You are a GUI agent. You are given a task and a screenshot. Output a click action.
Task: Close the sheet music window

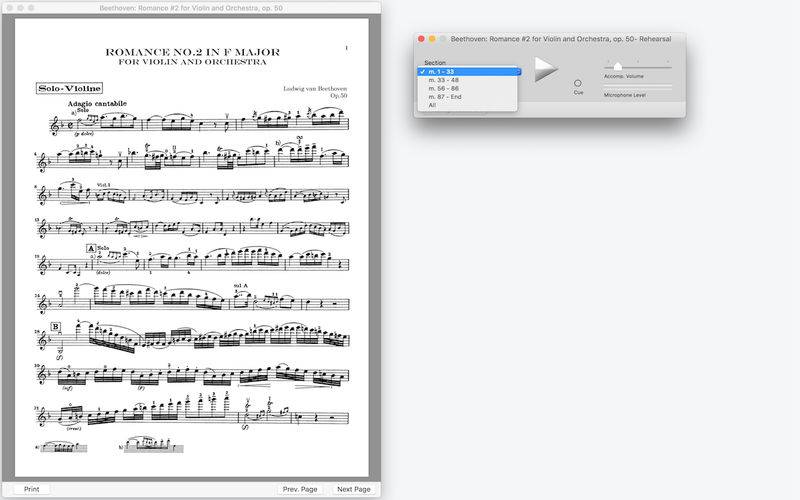pos(9,7)
